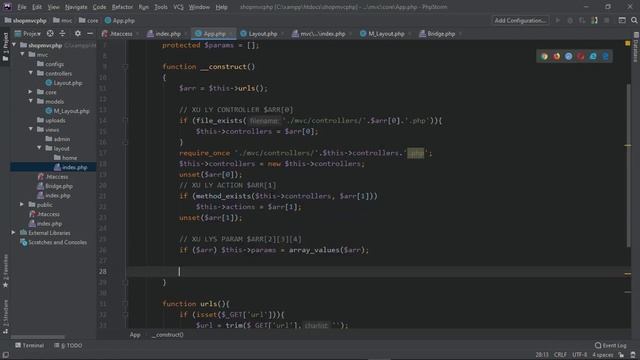Collapse the mvc folder
This screenshot has width=640, height=360.
[x=22, y=54]
